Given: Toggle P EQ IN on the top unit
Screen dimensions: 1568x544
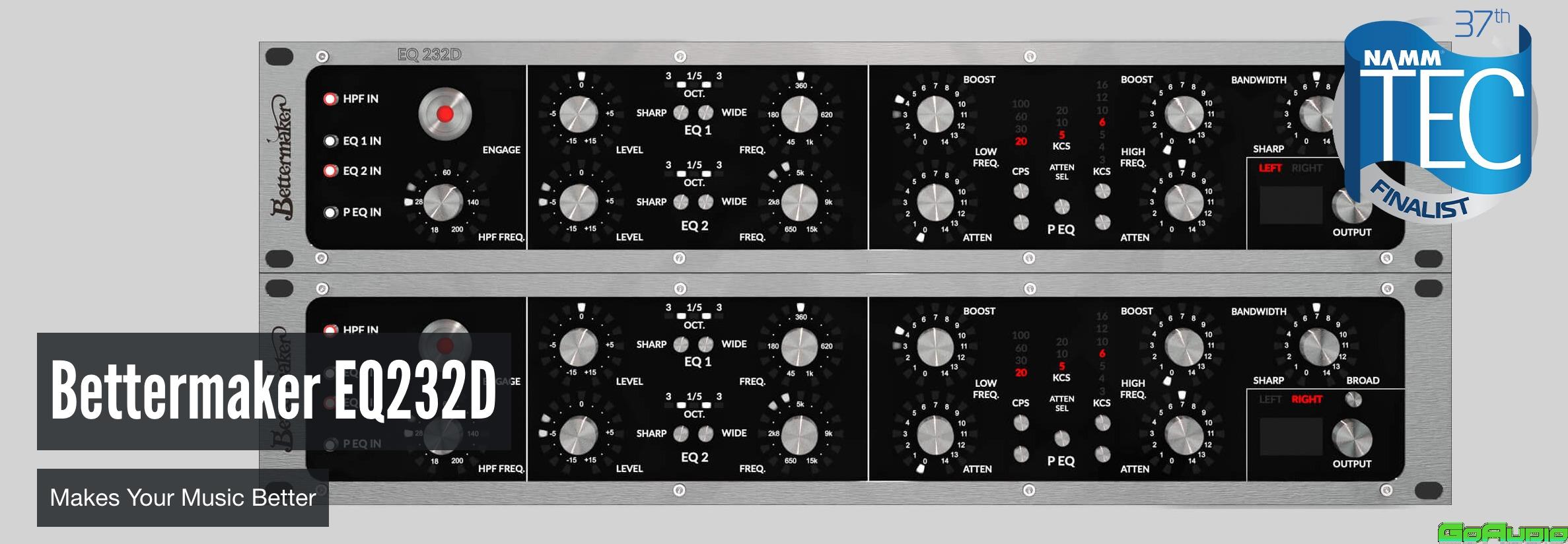Looking at the screenshot, I should coord(331,213).
